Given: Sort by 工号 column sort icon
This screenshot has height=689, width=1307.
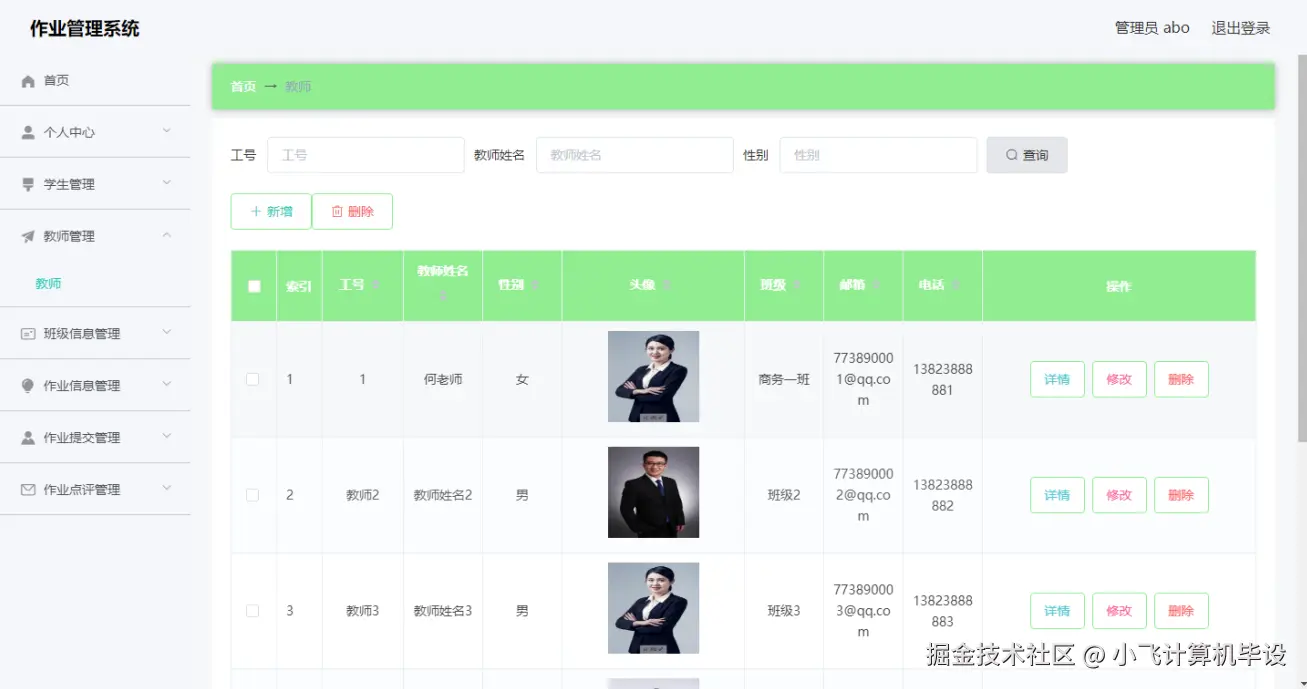Looking at the screenshot, I should [376, 286].
